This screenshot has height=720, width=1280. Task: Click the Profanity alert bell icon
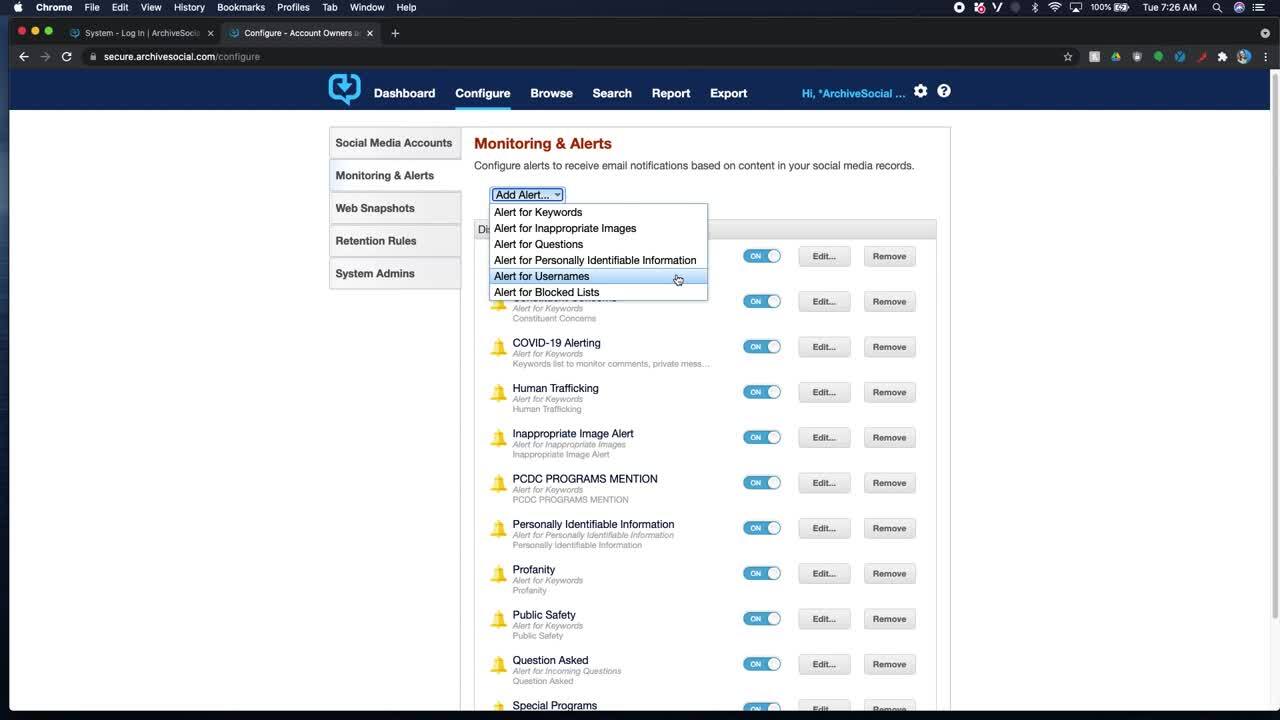click(x=498, y=574)
